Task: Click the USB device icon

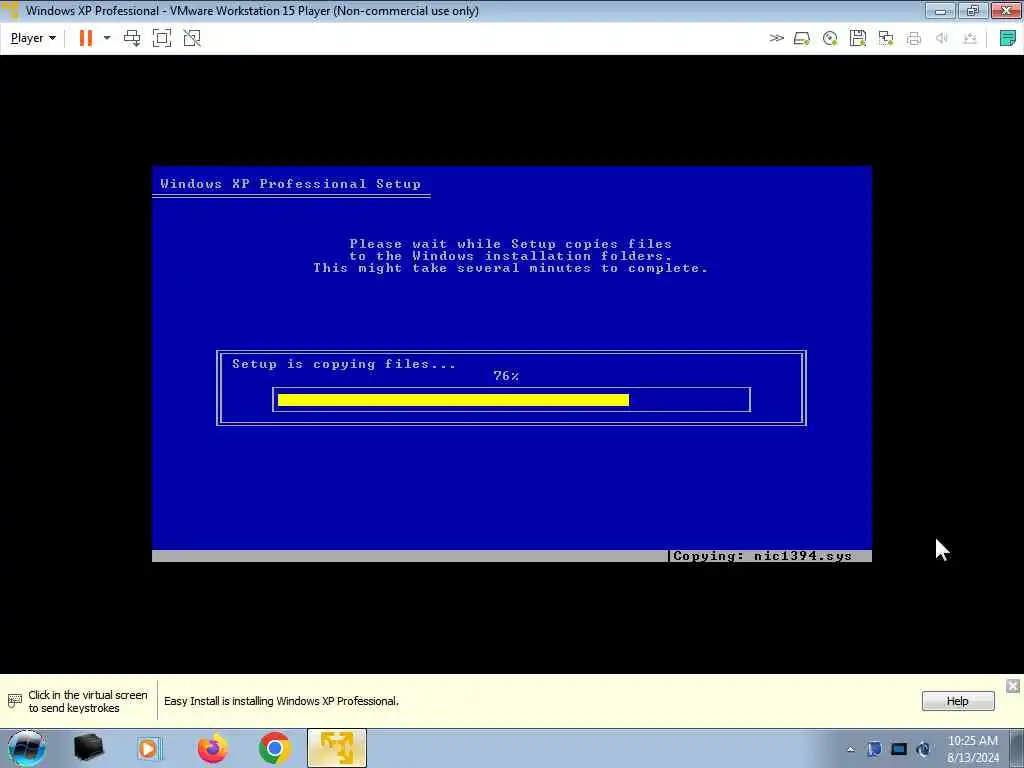Action: click(970, 38)
